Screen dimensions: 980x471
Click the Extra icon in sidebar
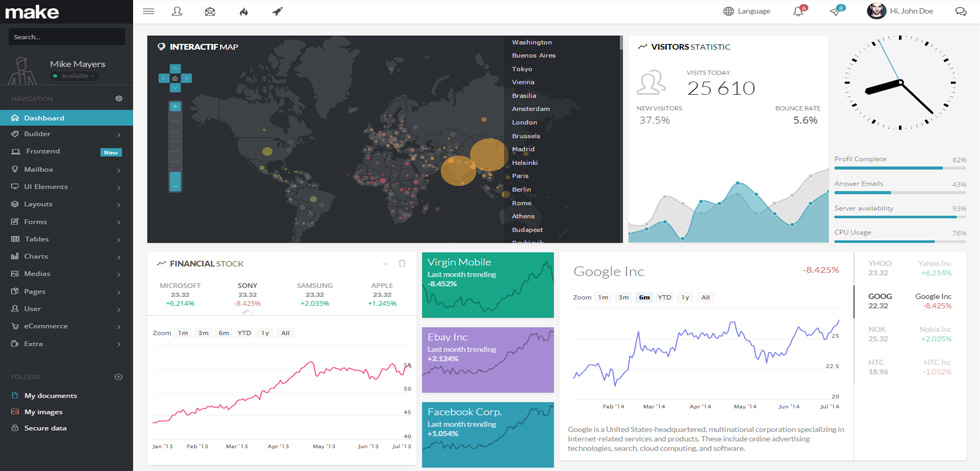pyautogui.click(x=15, y=344)
